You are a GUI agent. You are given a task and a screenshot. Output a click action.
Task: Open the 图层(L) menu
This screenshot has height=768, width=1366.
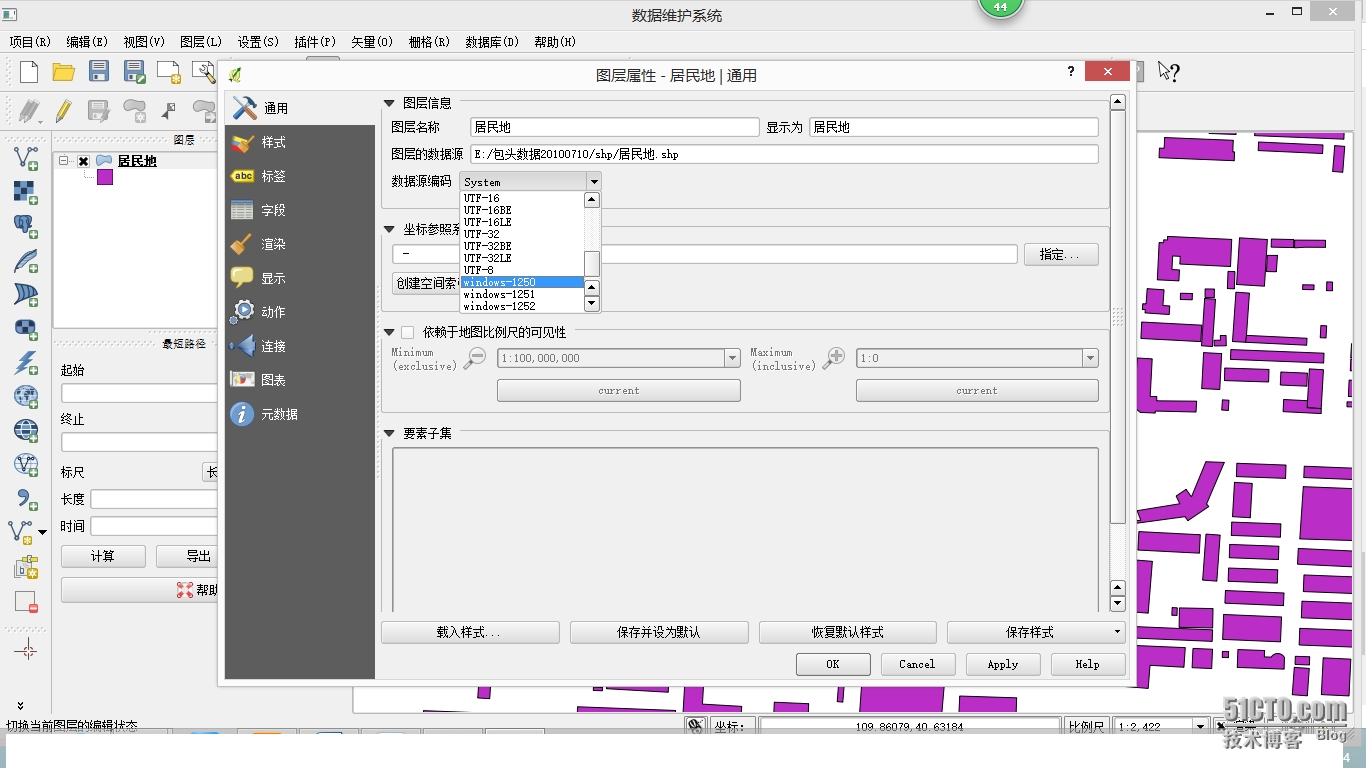click(201, 42)
